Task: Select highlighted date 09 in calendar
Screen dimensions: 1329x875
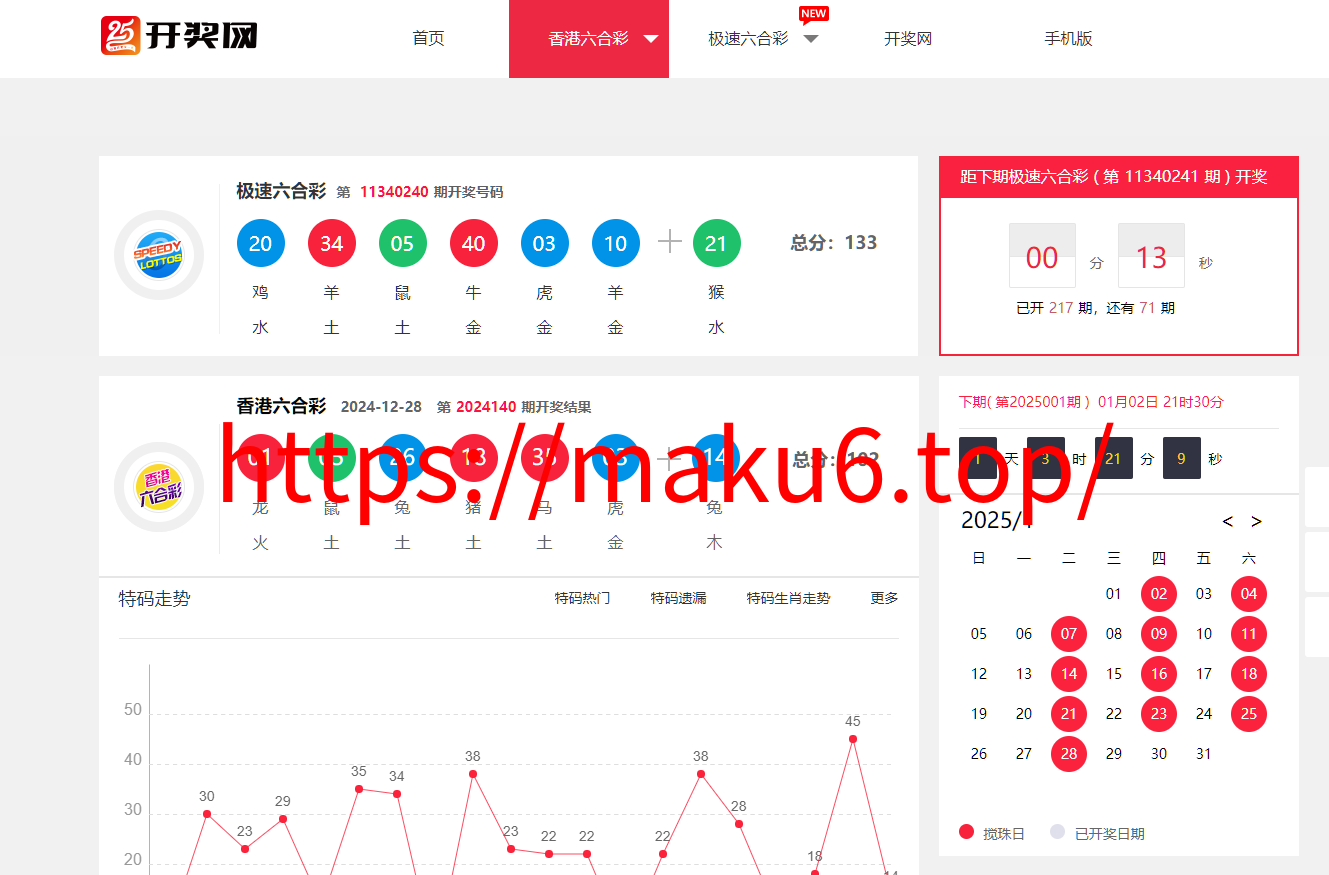Action: (x=1159, y=634)
